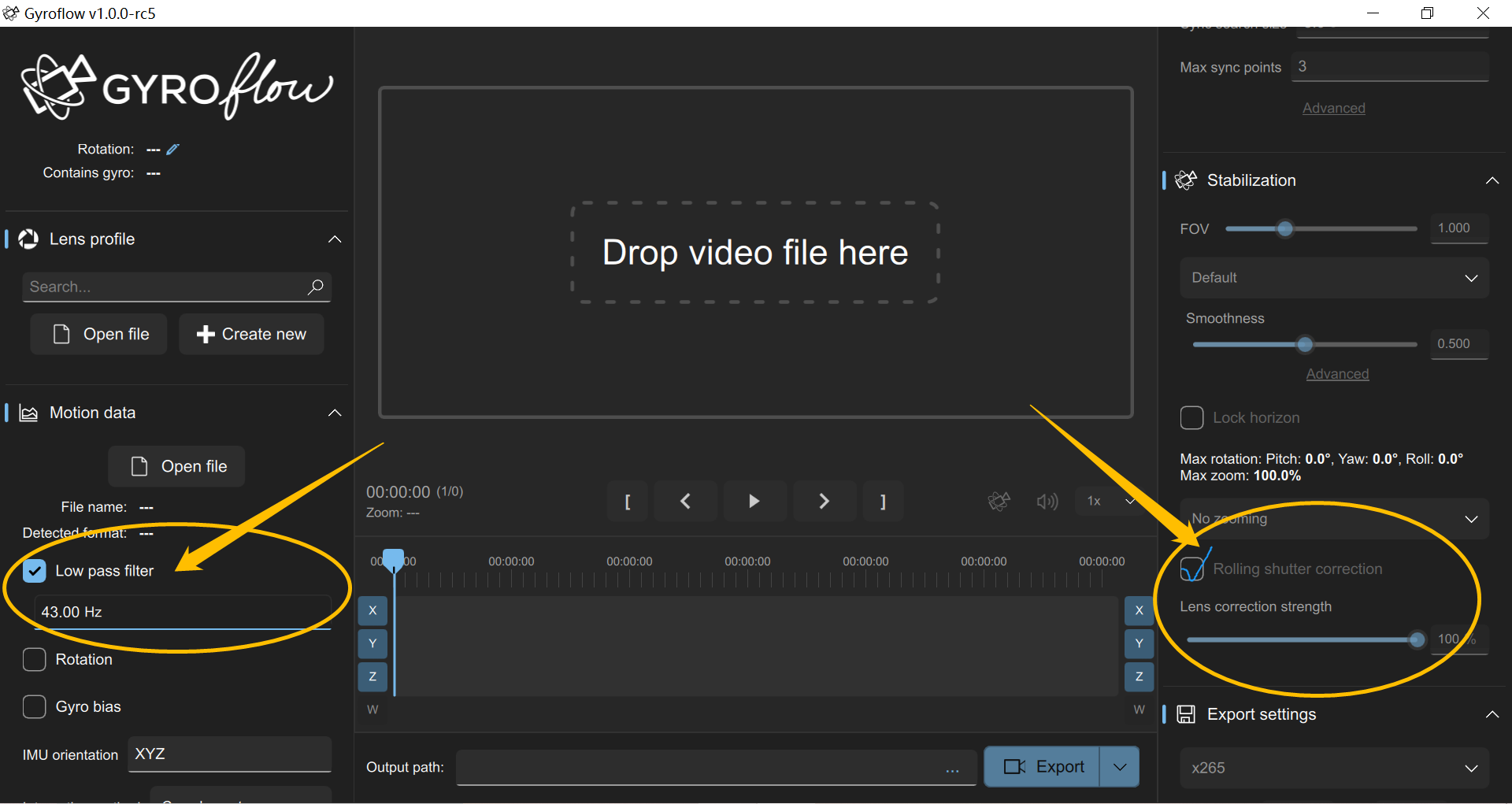Click the rotation edit pencil icon
1512x804 pixels.
click(173, 150)
